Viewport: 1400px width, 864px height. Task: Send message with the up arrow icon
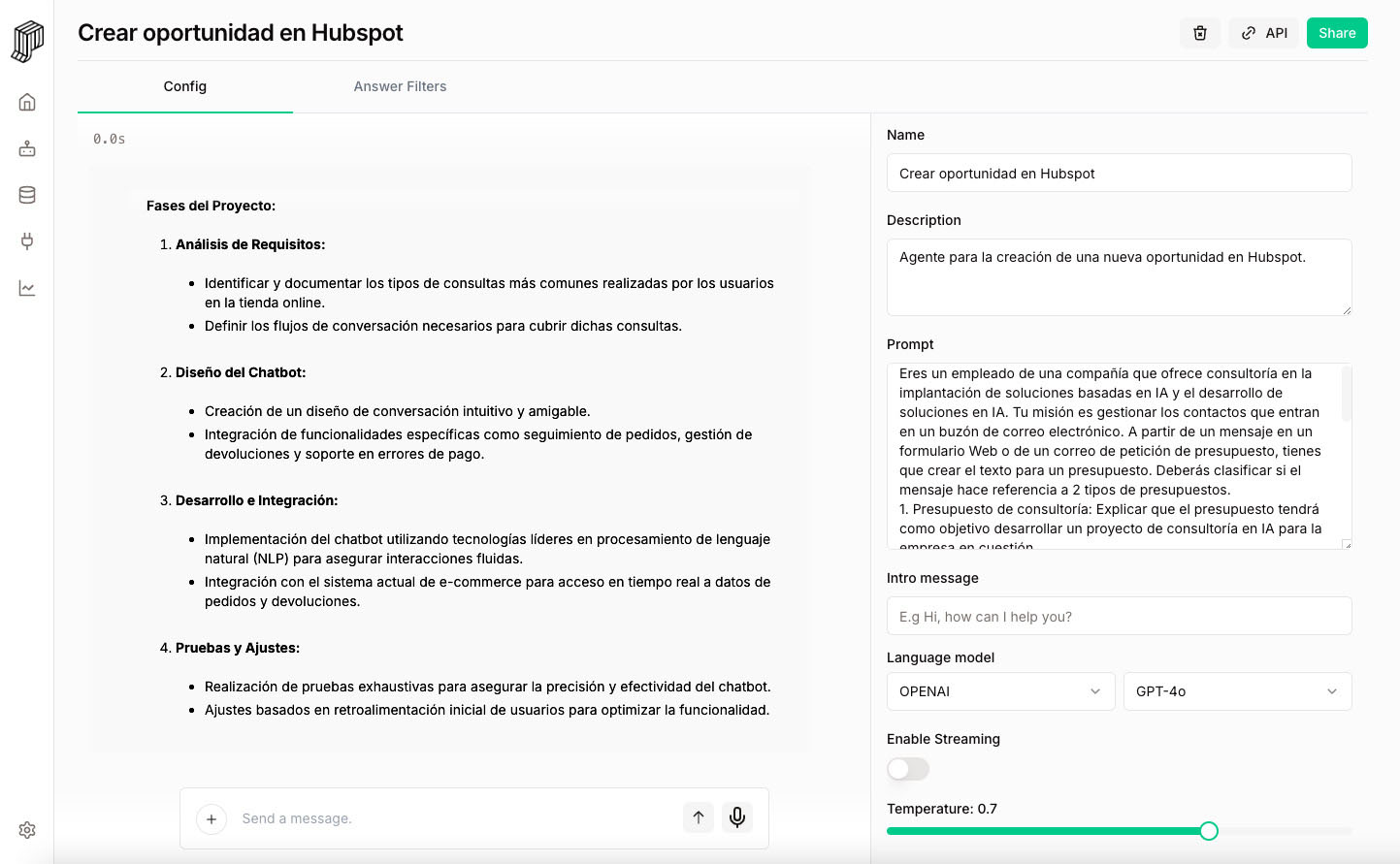click(x=699, y=817)
